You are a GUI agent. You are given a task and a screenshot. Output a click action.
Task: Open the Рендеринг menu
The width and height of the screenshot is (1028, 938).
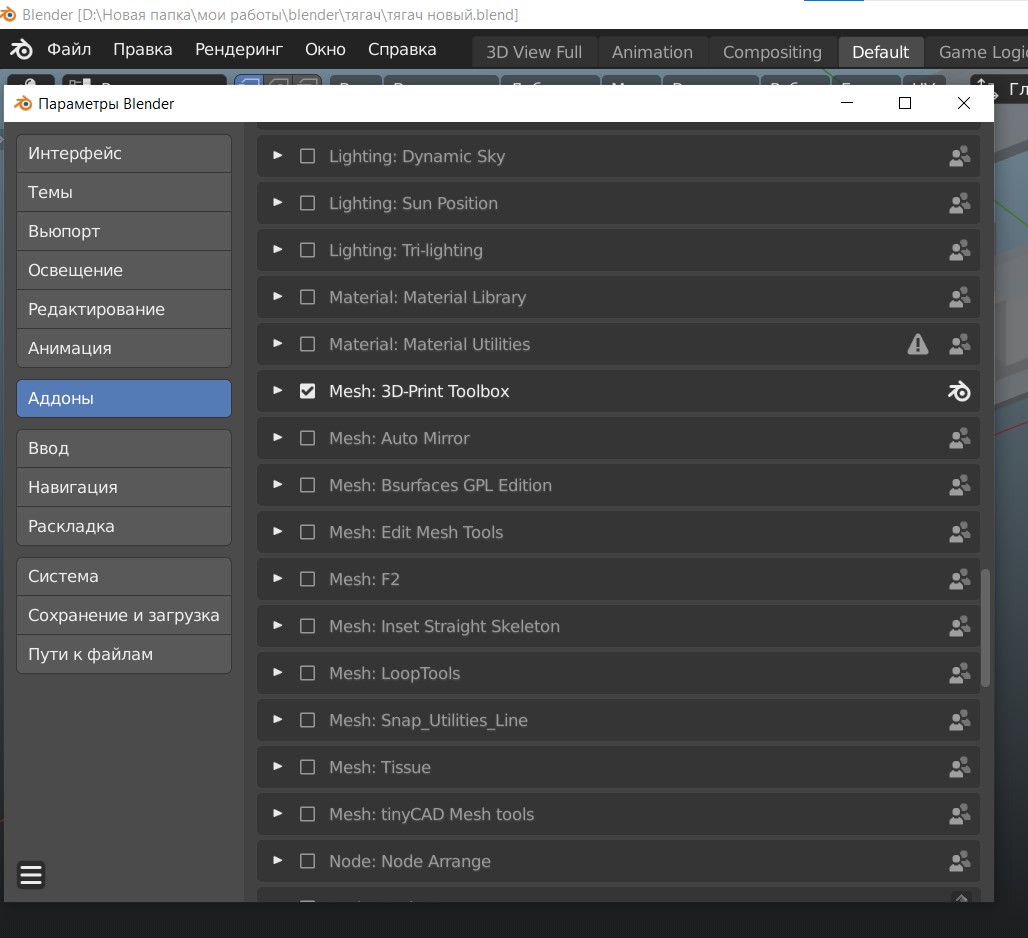239,49
